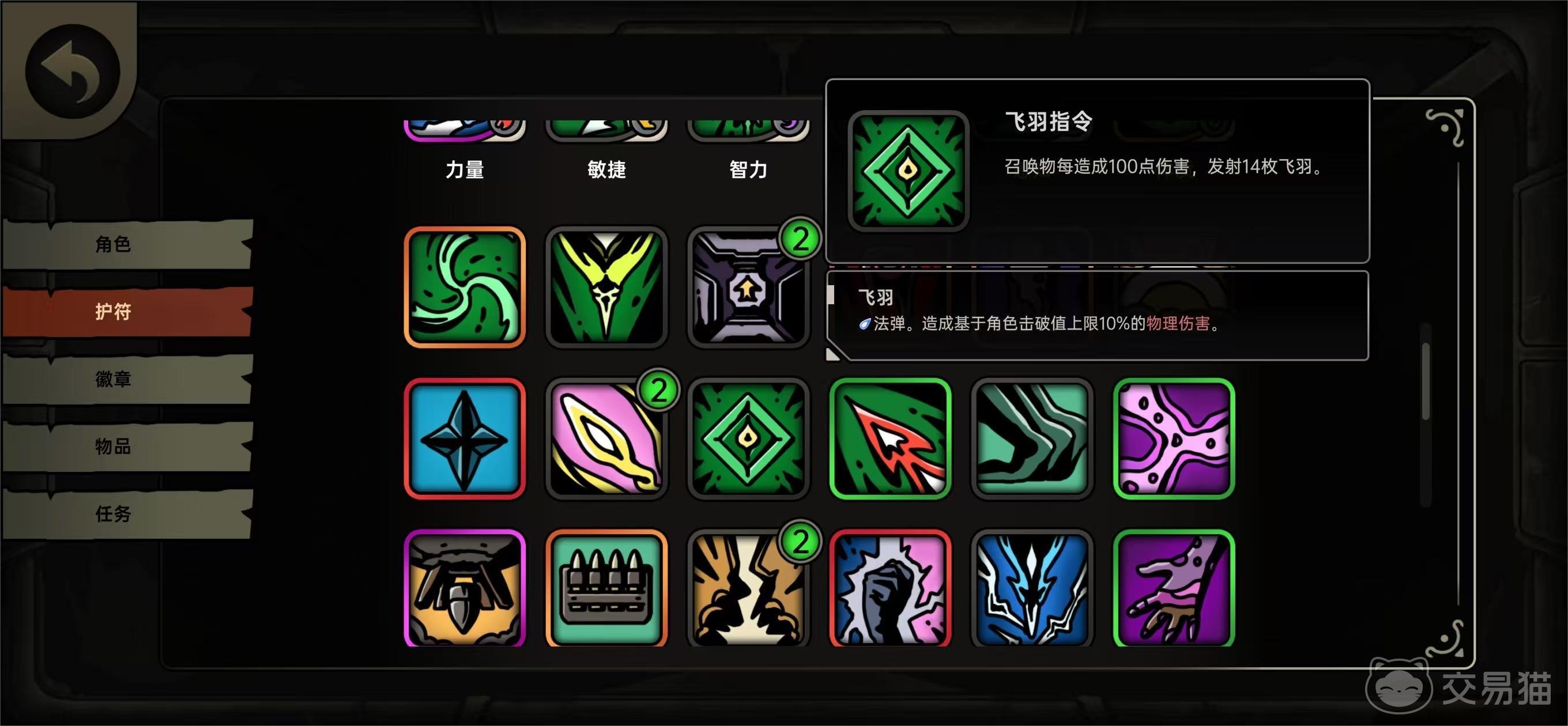Screen dimensions: 1568x726
Task: Select the blue four-point crystal charm
Action: point(465,438)
